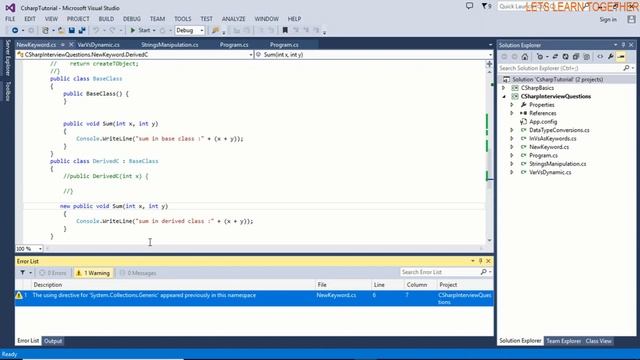Toggle the 0 Messages filter
This screenshot has height=360, width=640.
click(138, 273)
